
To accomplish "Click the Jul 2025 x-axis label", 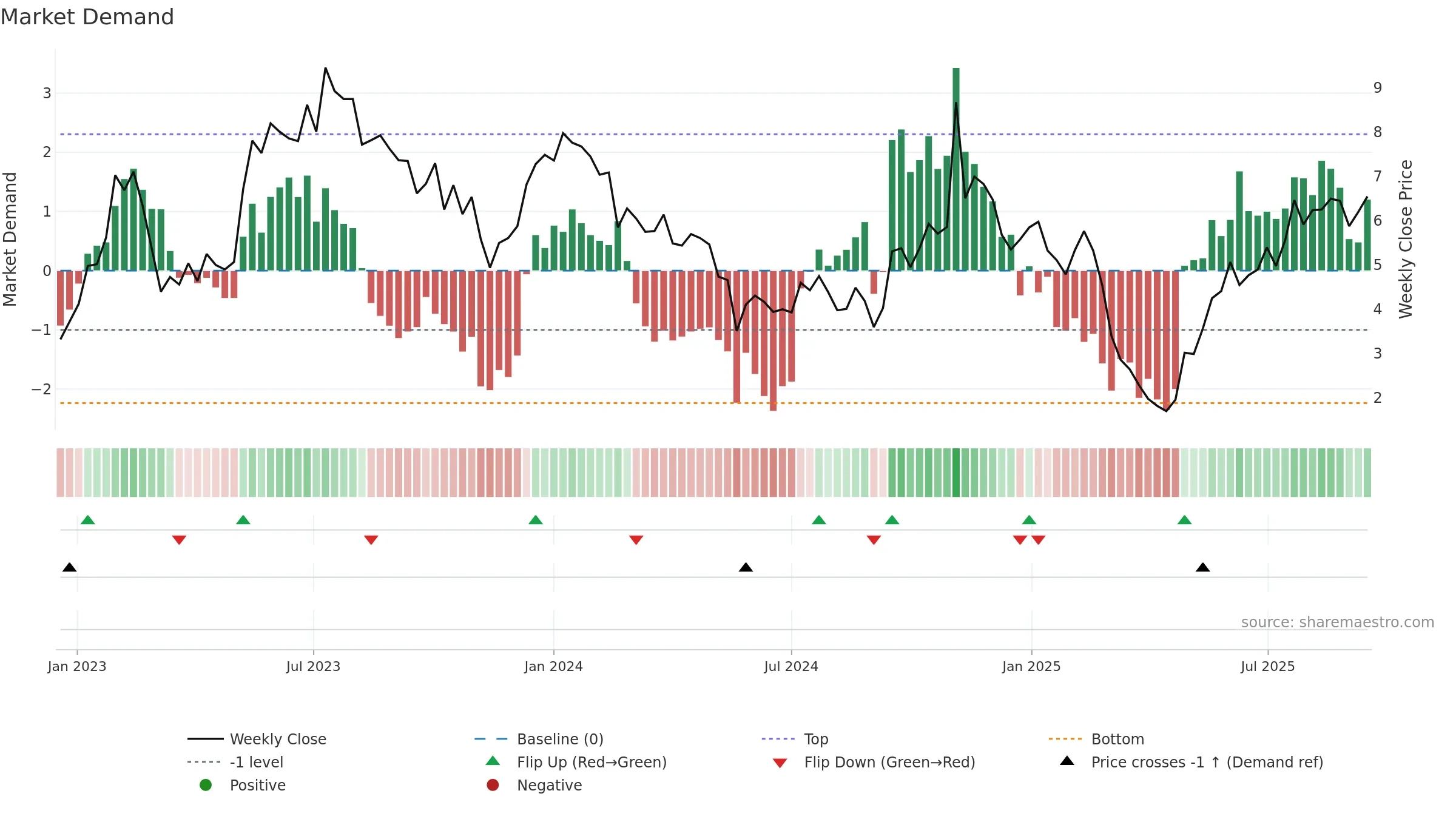I will (x=1268, y=667).
